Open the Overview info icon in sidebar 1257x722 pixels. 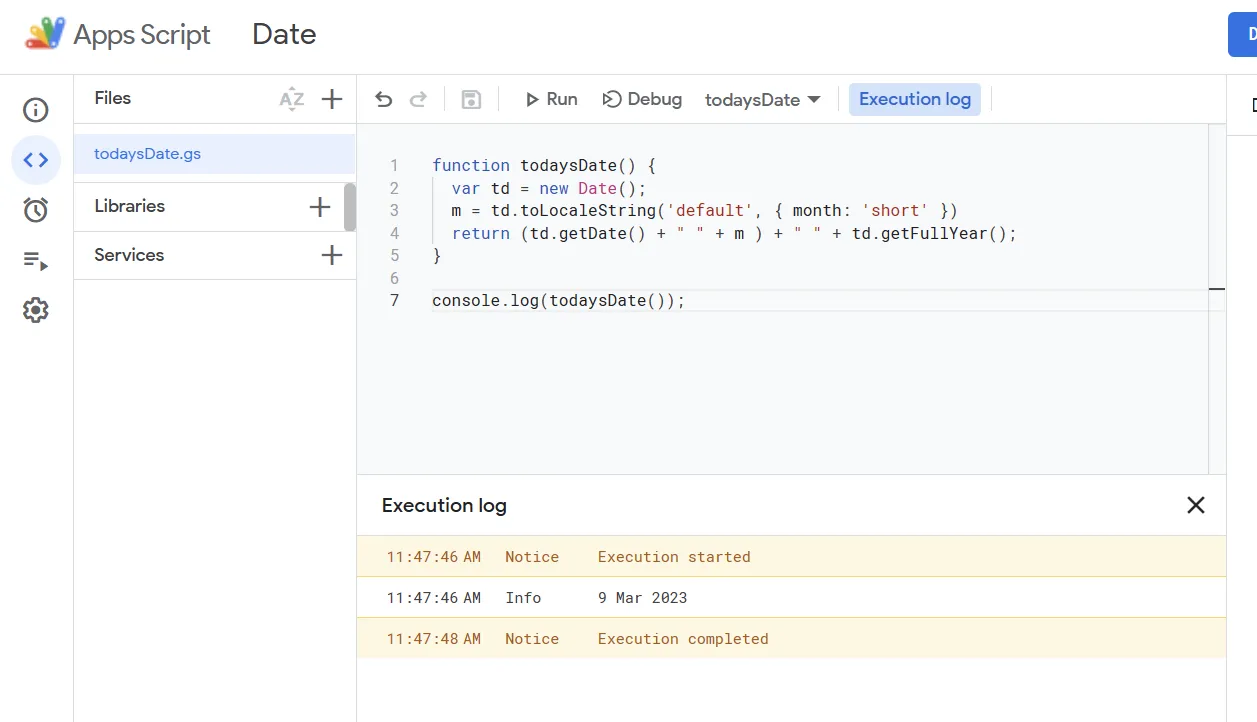(x=36, y=110)
